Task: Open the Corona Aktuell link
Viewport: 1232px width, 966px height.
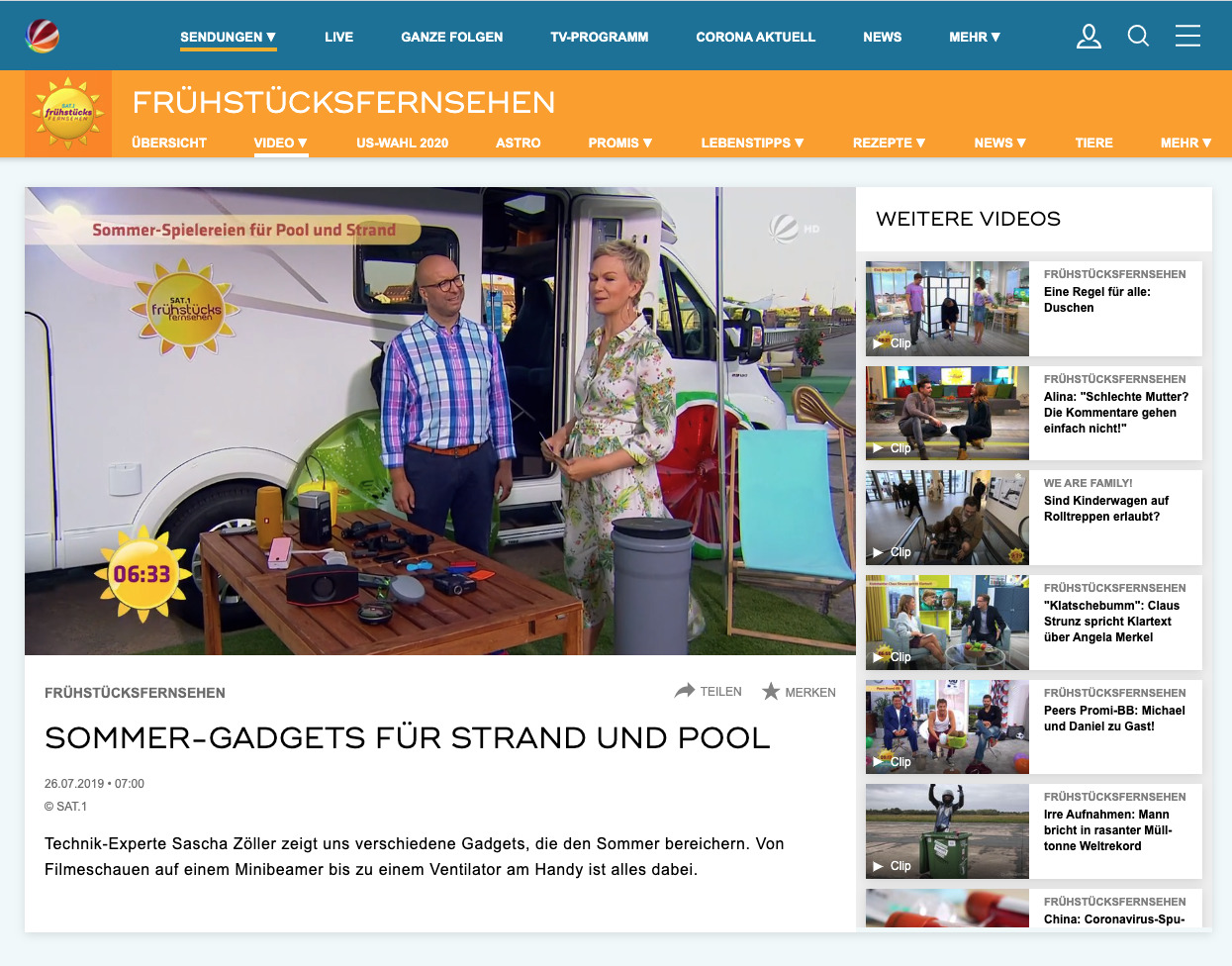Action: pos(755,37)
